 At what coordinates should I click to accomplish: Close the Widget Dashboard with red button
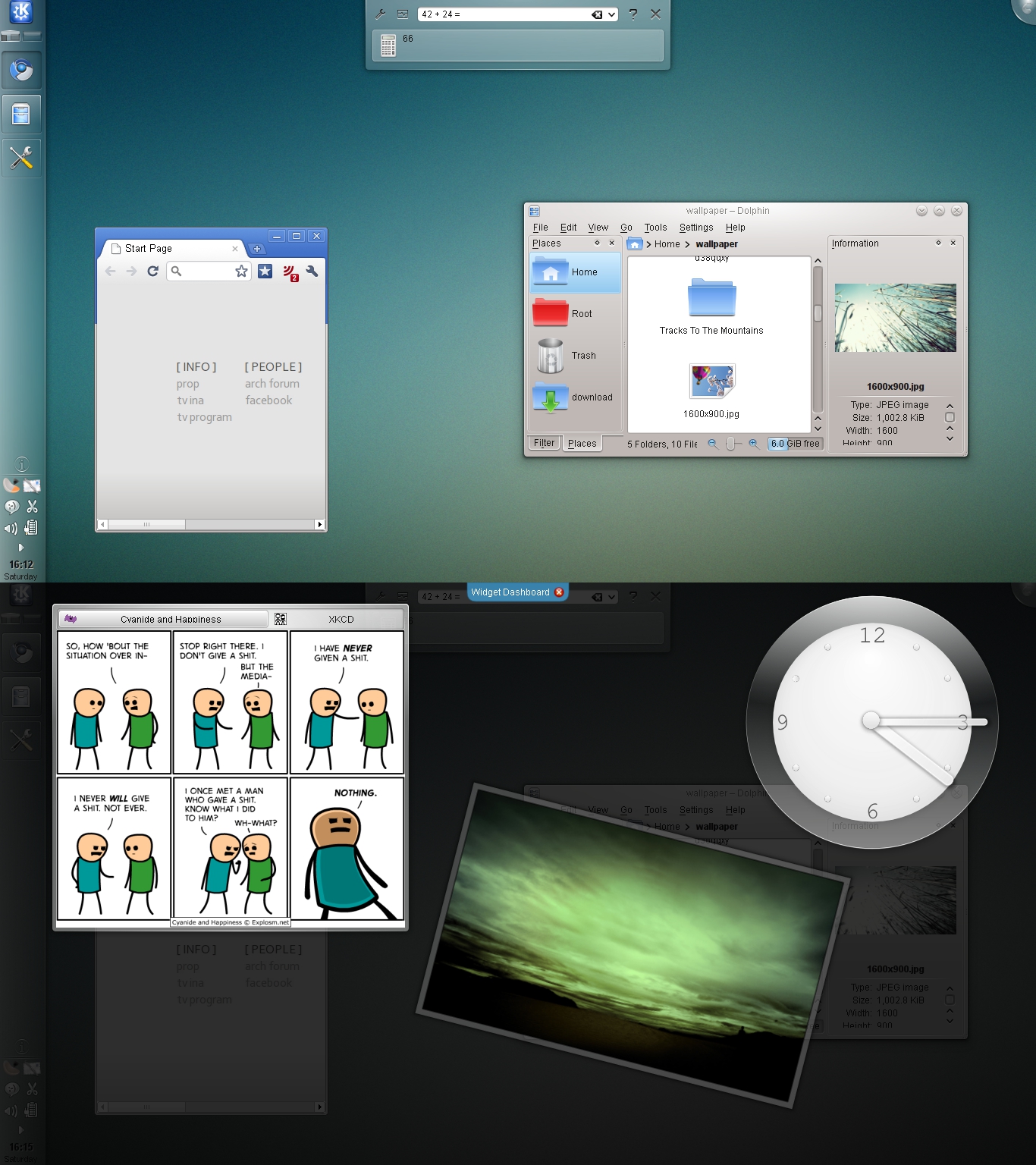[559, 592]
